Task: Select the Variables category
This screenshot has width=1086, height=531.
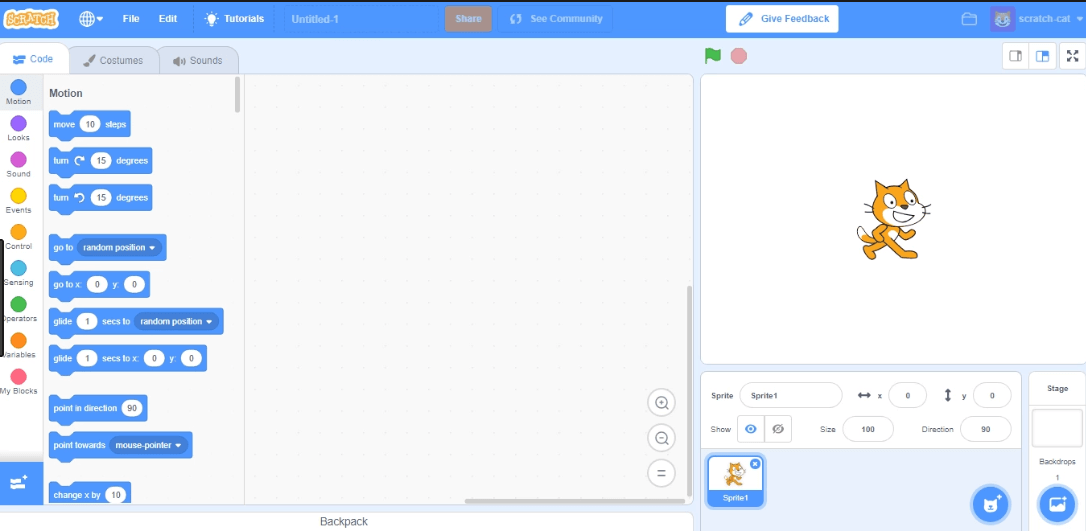Action: (19, 345)
